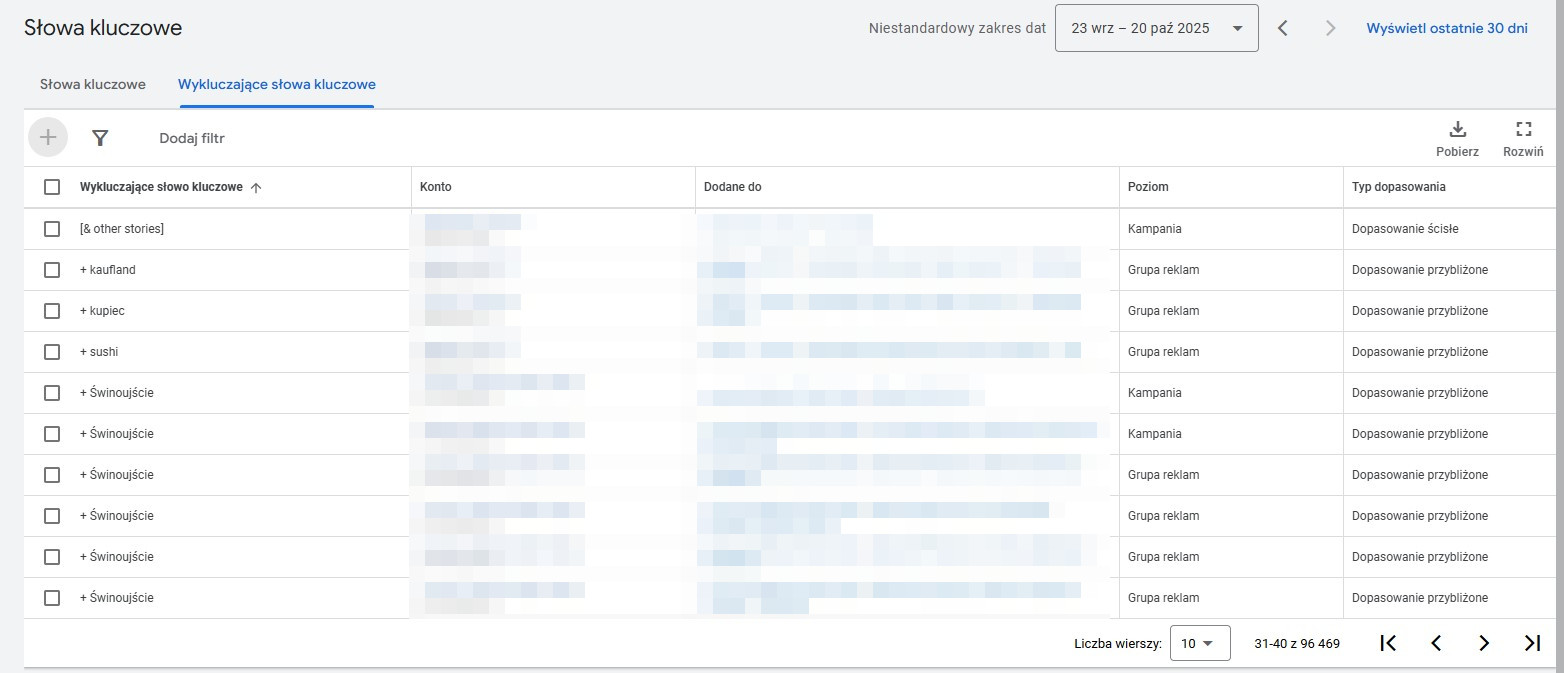Select all rows with header checkbox
The image size is (1564, 673).
pyautogui.click(x=52, y=187)
